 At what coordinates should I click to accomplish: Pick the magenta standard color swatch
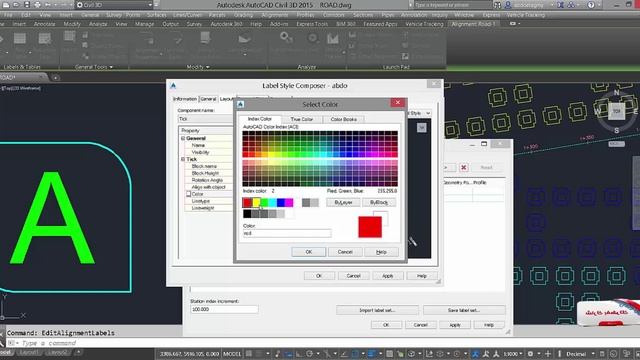tap(289, 202)
